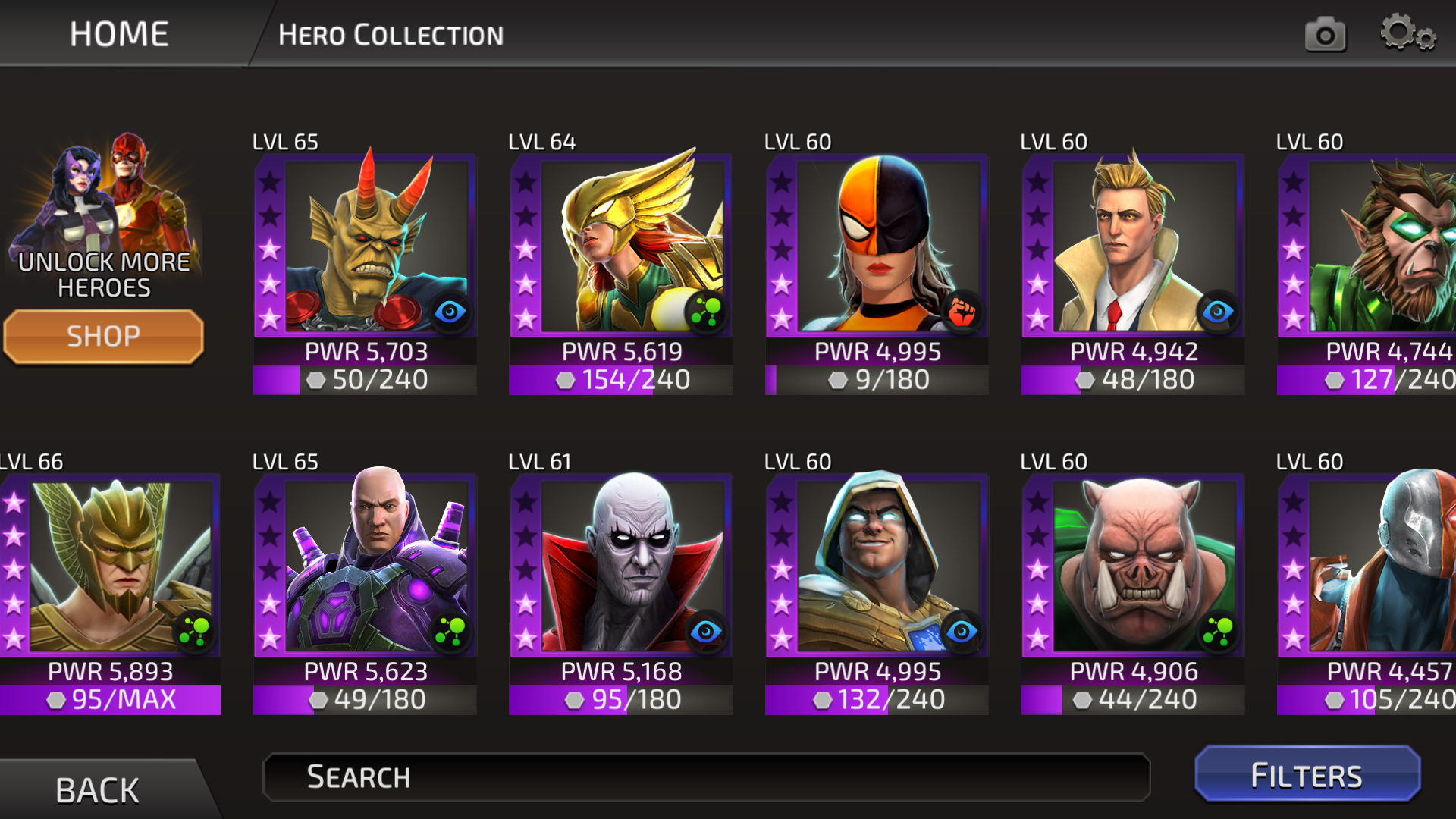Screen dimensions: 1456x819
Task: Open the Unlock More Heroes promo image
Action: tap(104, 216)
